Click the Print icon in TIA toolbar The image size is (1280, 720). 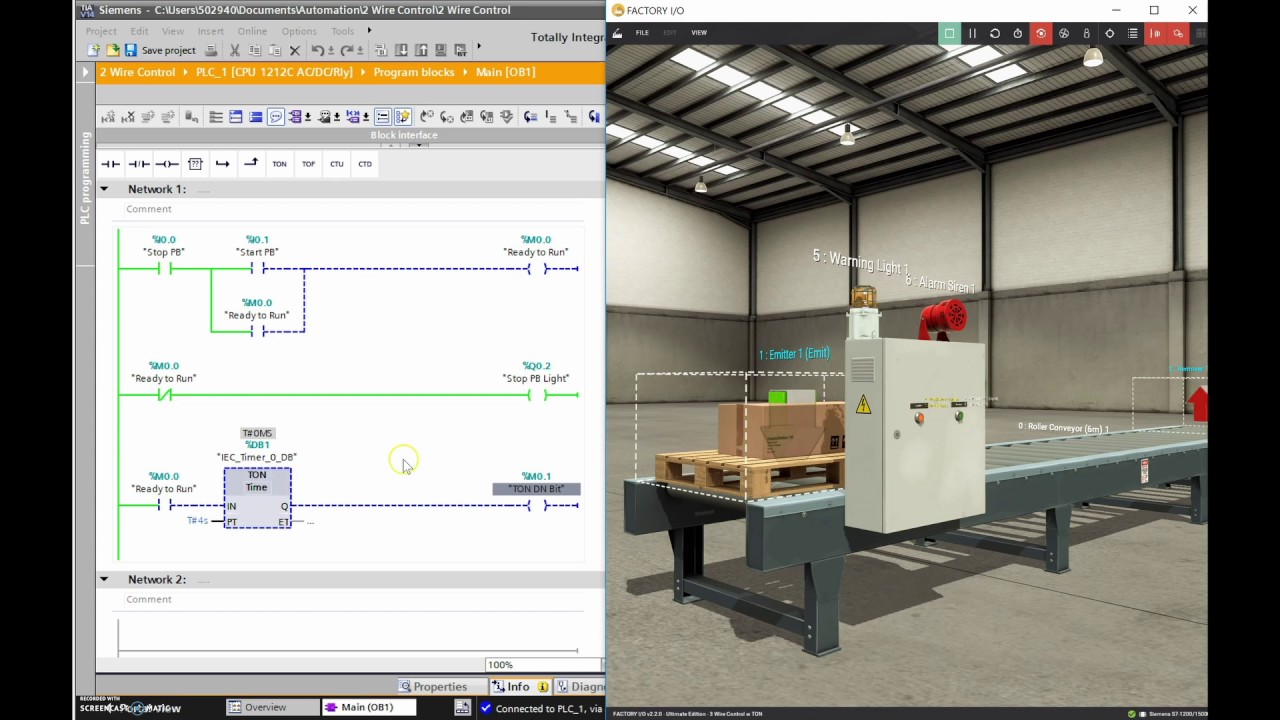pos(211,50)
